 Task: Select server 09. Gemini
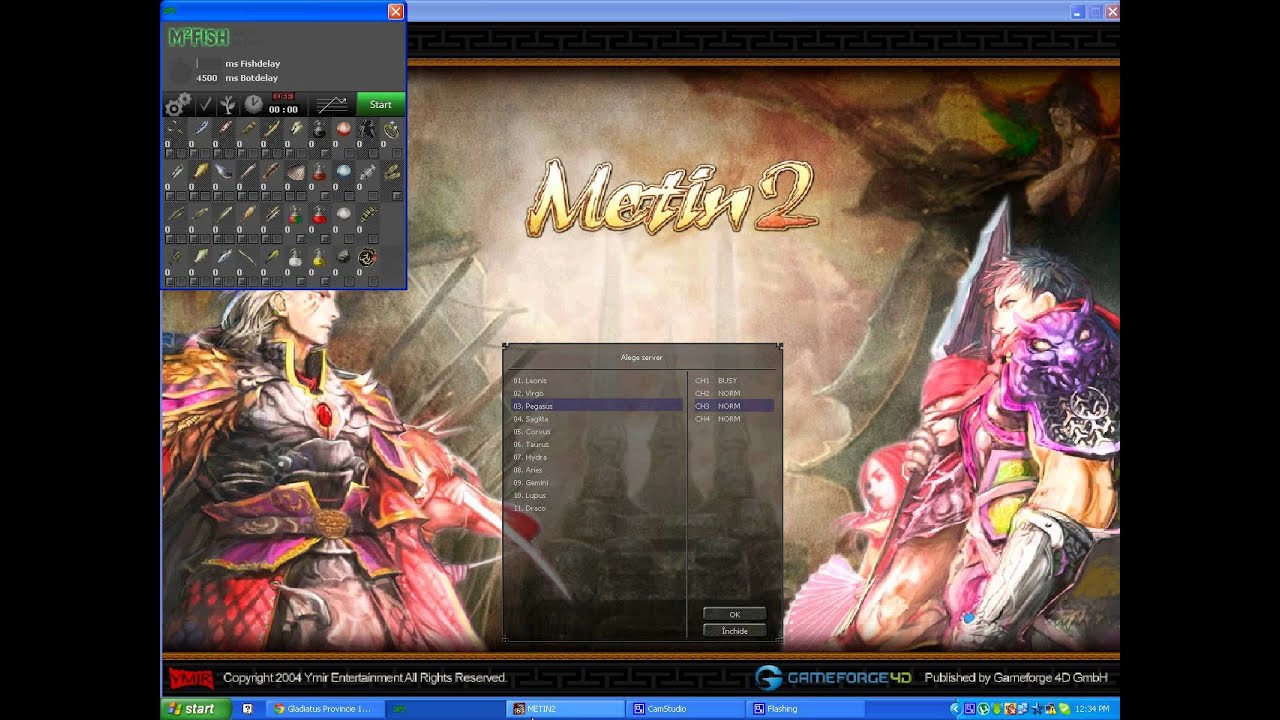click(x=597, y=483)
